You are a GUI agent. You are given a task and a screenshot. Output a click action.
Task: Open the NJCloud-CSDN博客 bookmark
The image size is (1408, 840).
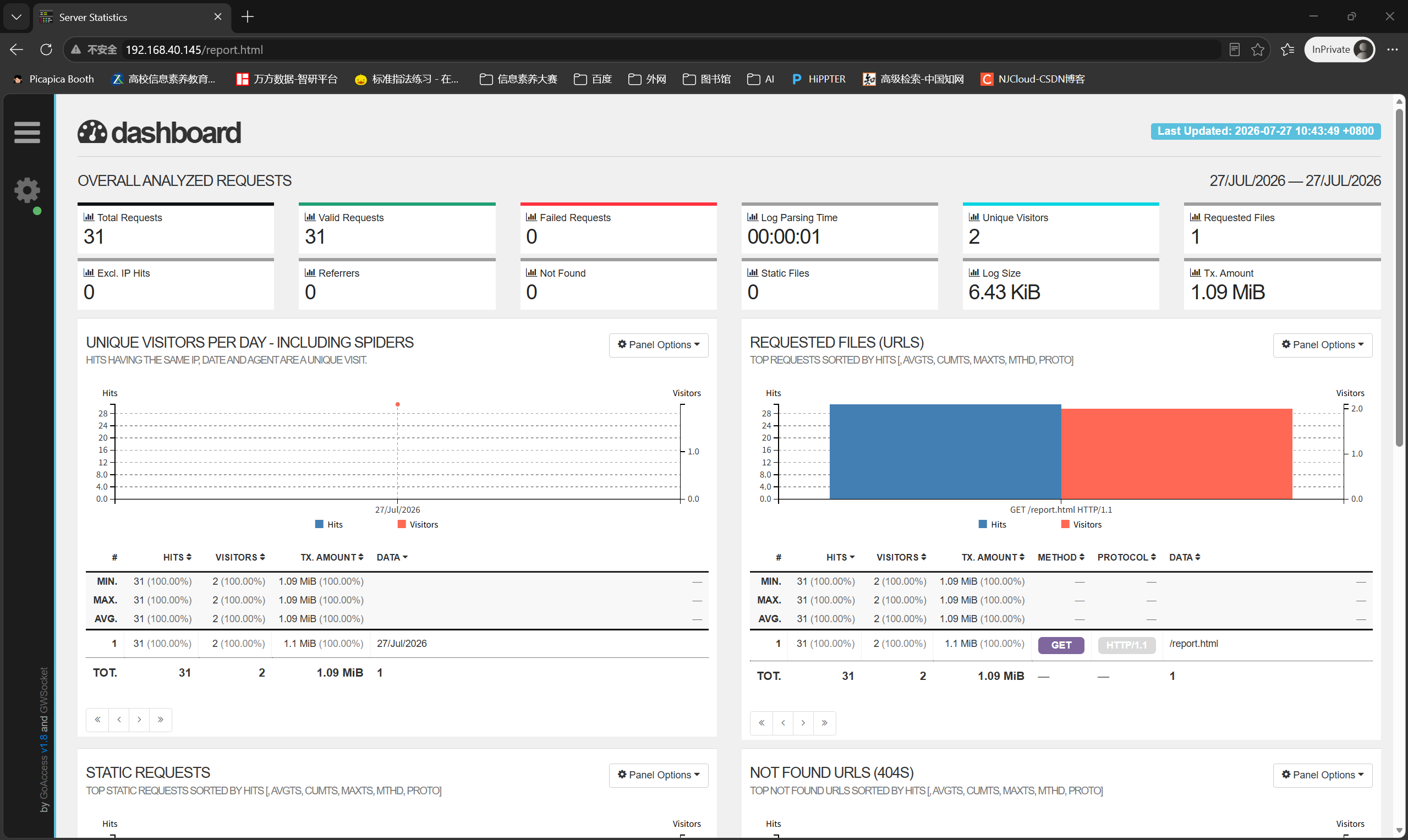click(x=1033, y=79)
